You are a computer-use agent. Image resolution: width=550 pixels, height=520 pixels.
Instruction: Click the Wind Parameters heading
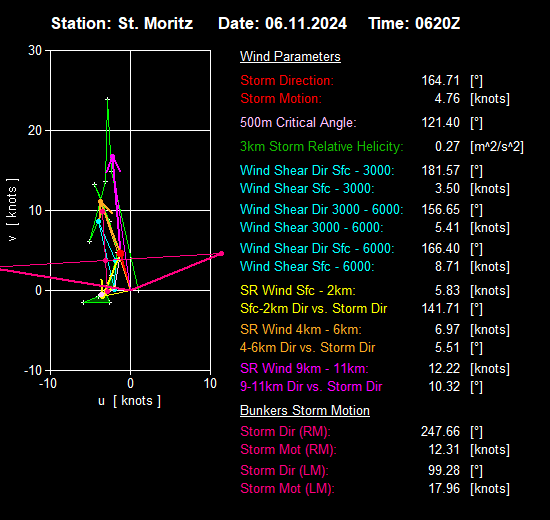point(290,56)
